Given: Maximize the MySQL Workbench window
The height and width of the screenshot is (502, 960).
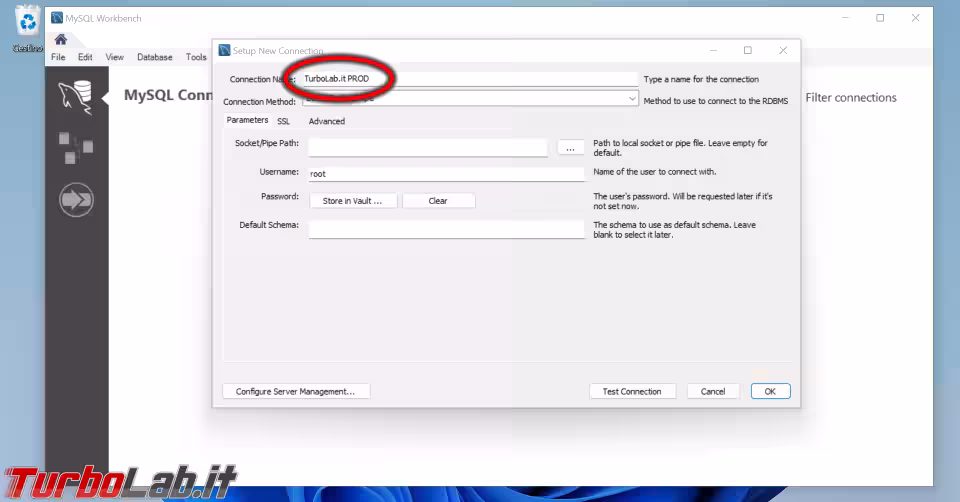Looking at the screenshot, I should [880, 18].
